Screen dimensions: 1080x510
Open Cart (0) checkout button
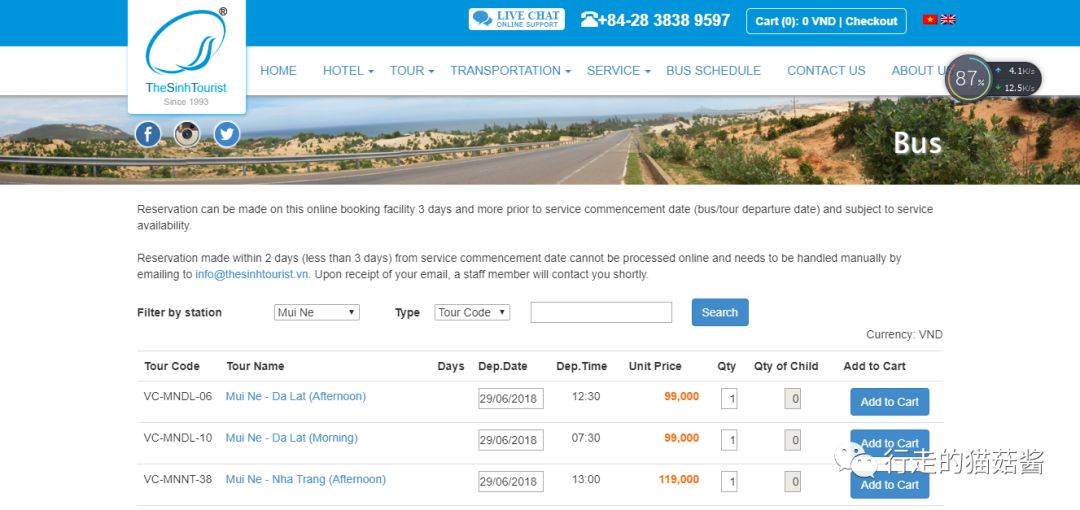826,21
